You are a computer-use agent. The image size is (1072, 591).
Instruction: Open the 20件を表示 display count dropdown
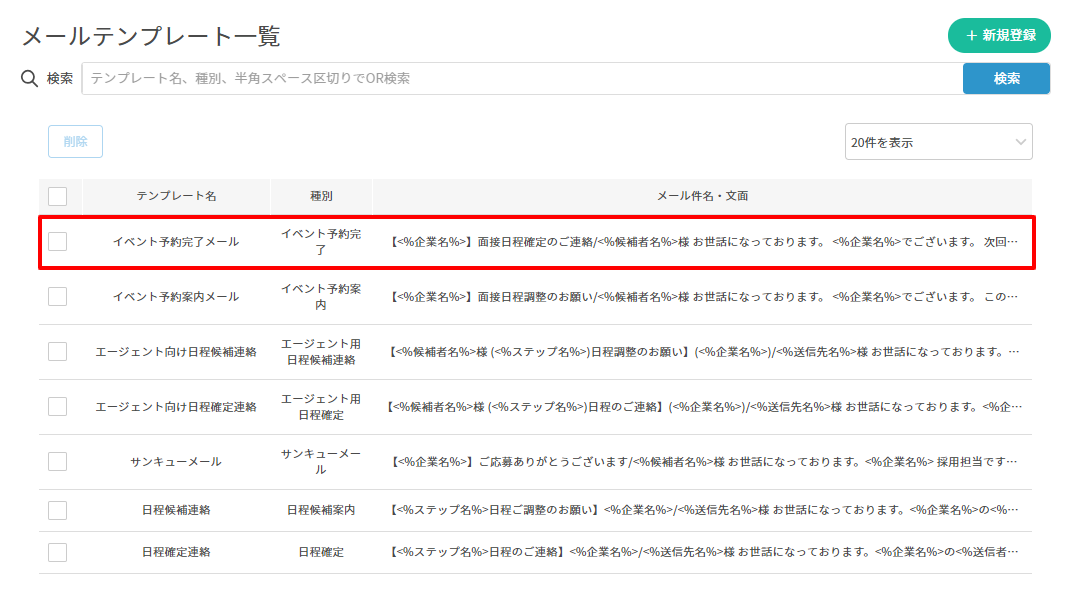point(938,142)
